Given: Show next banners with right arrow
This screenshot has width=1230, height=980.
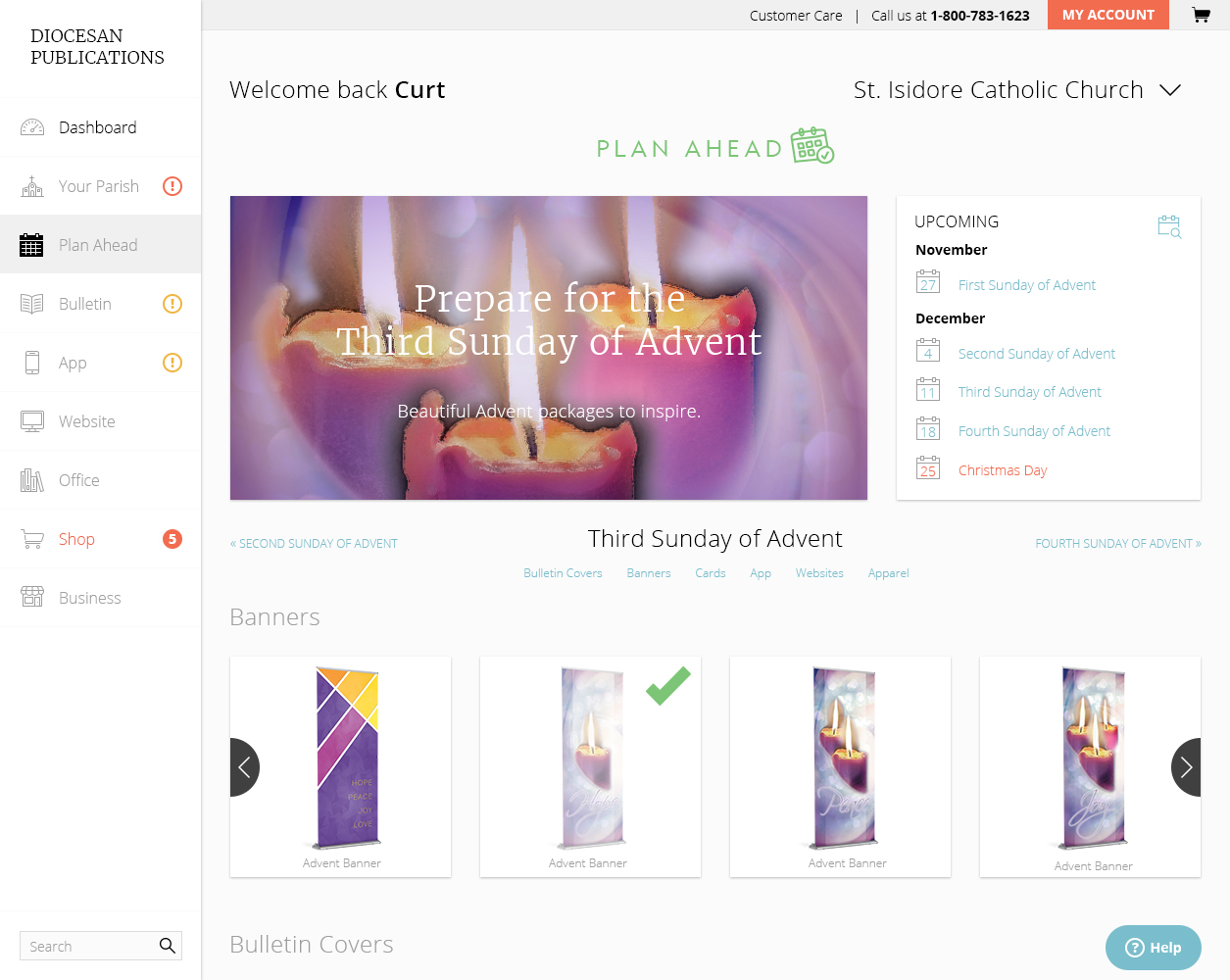Looking at the screenshot, I should click(x=1186, y=767).
